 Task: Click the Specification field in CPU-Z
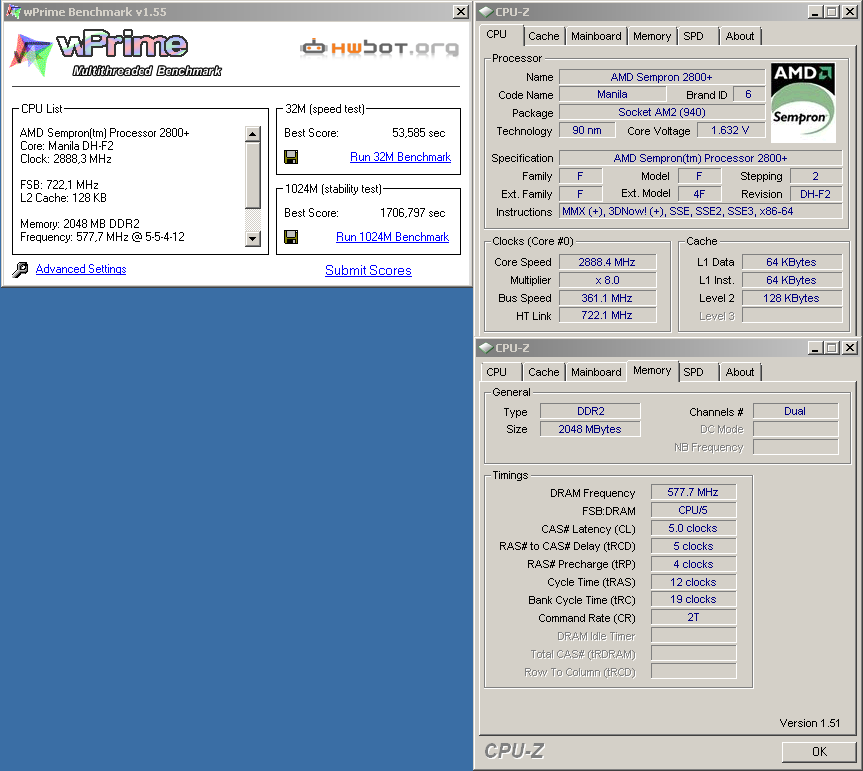point(700,158)
